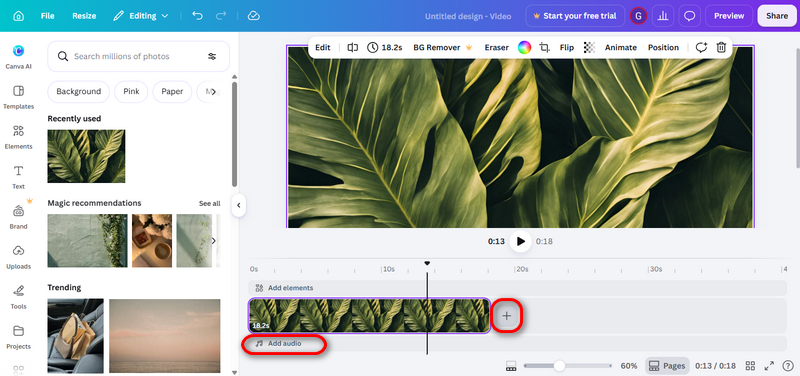Viewport: 800px width, 376px height.
Task: Change the 18.2s duration
Action: pyautogui.click(x=385, y=47)
